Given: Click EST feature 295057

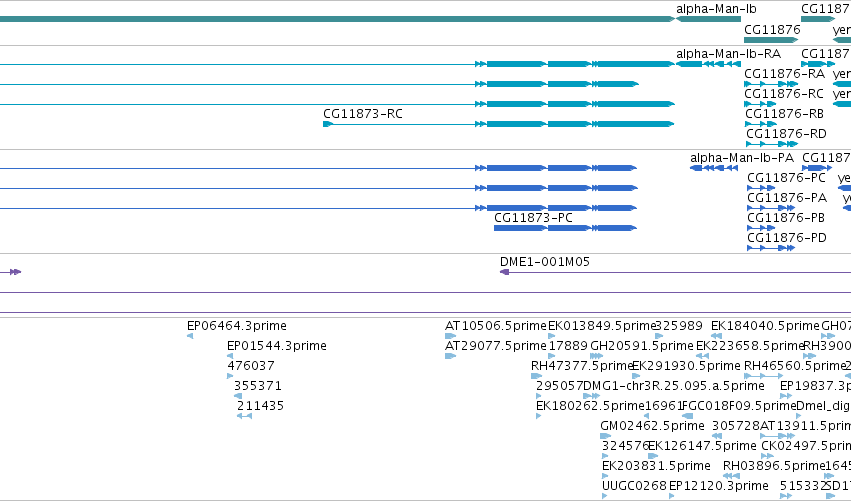Looking at the screenshot, I should 538,396.
